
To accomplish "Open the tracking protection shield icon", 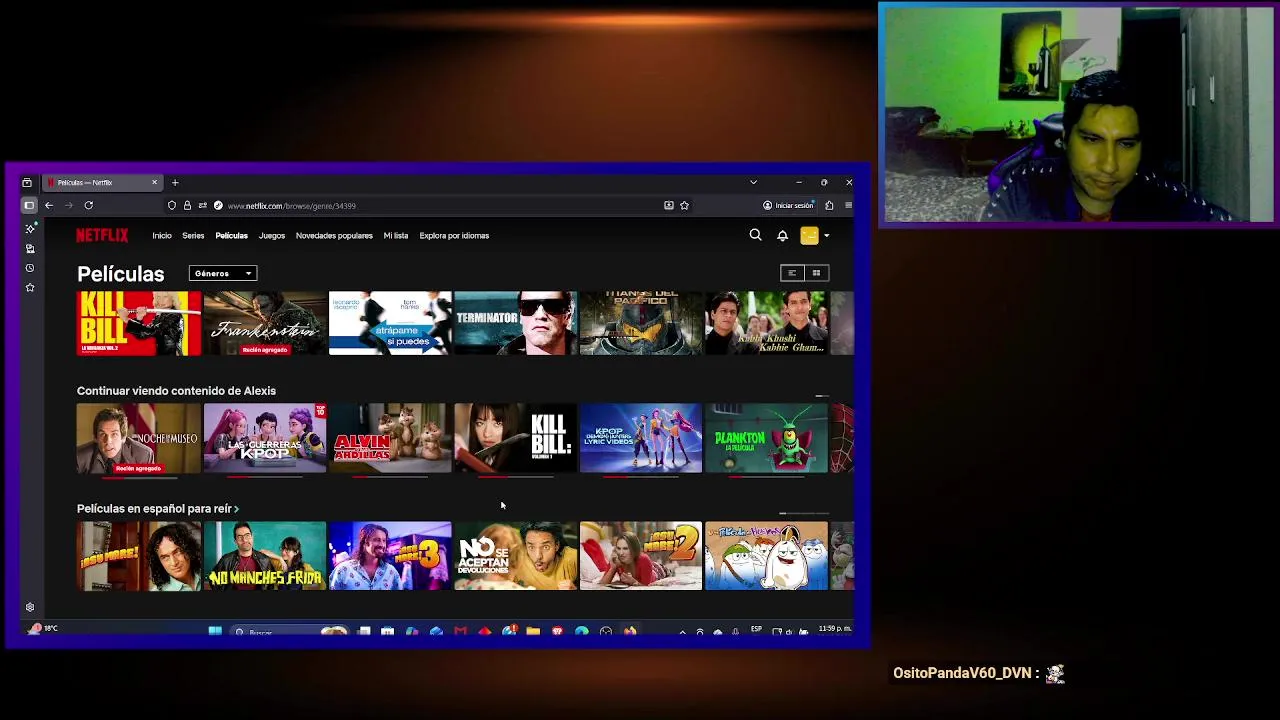I will [x=172, y=205].
